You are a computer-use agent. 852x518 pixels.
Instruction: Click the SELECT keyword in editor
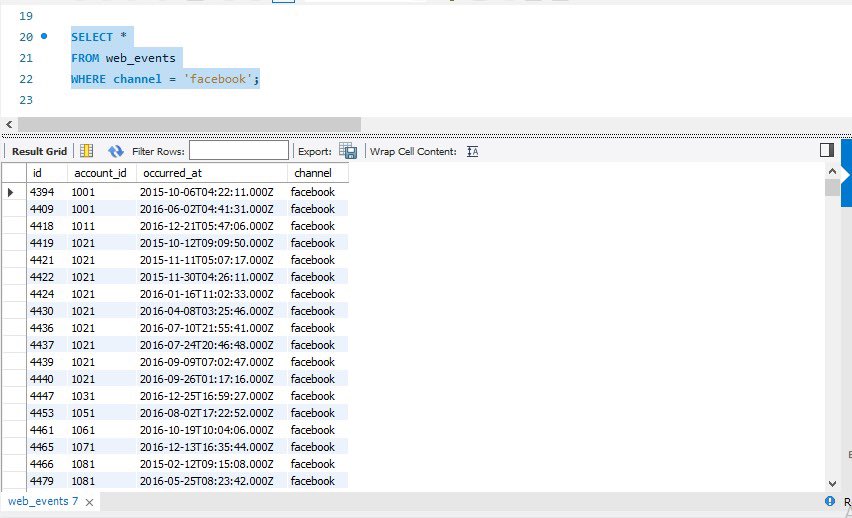[92, 37]
